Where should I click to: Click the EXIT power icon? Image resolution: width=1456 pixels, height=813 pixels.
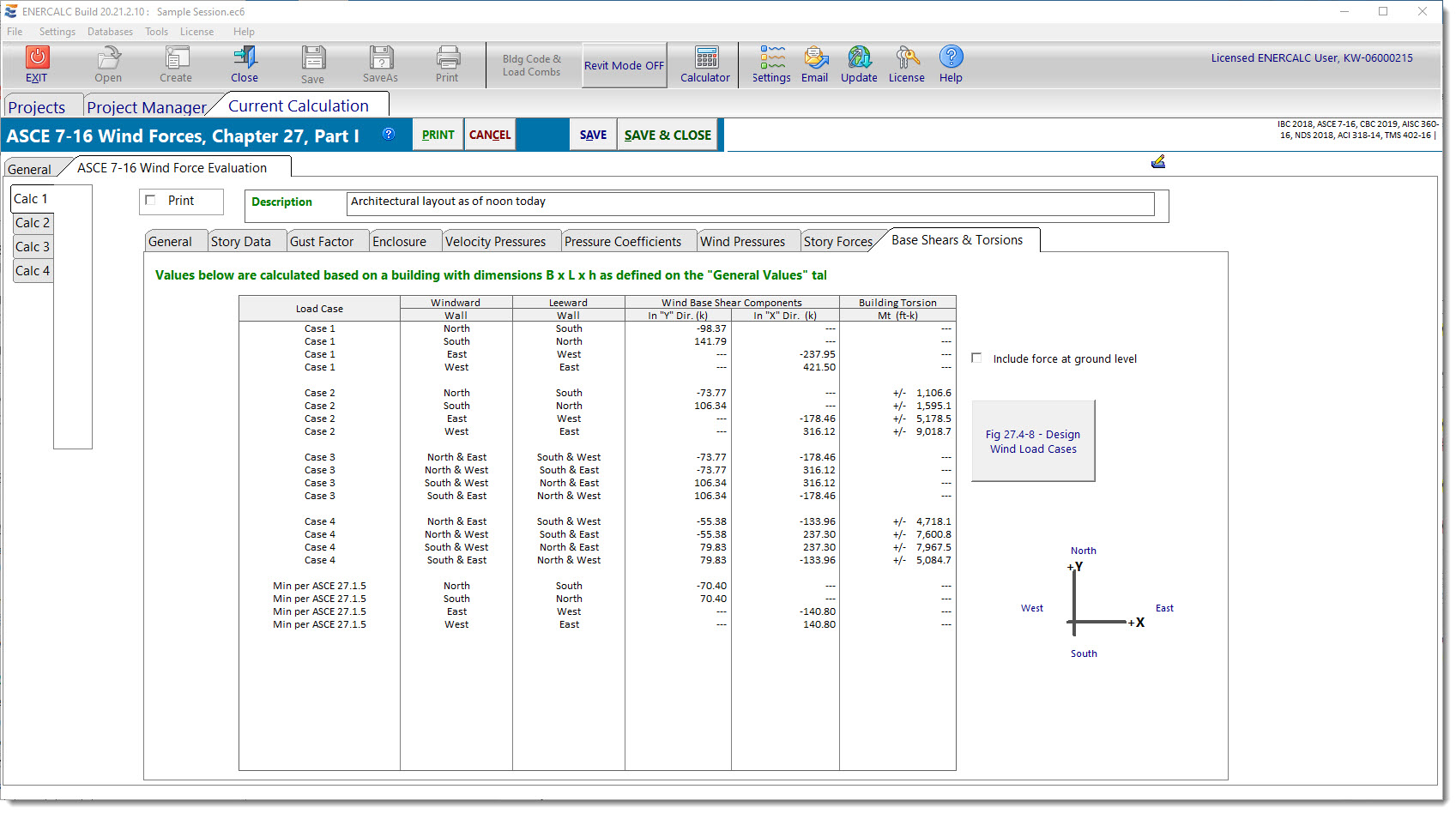click(x=37, y=57)
